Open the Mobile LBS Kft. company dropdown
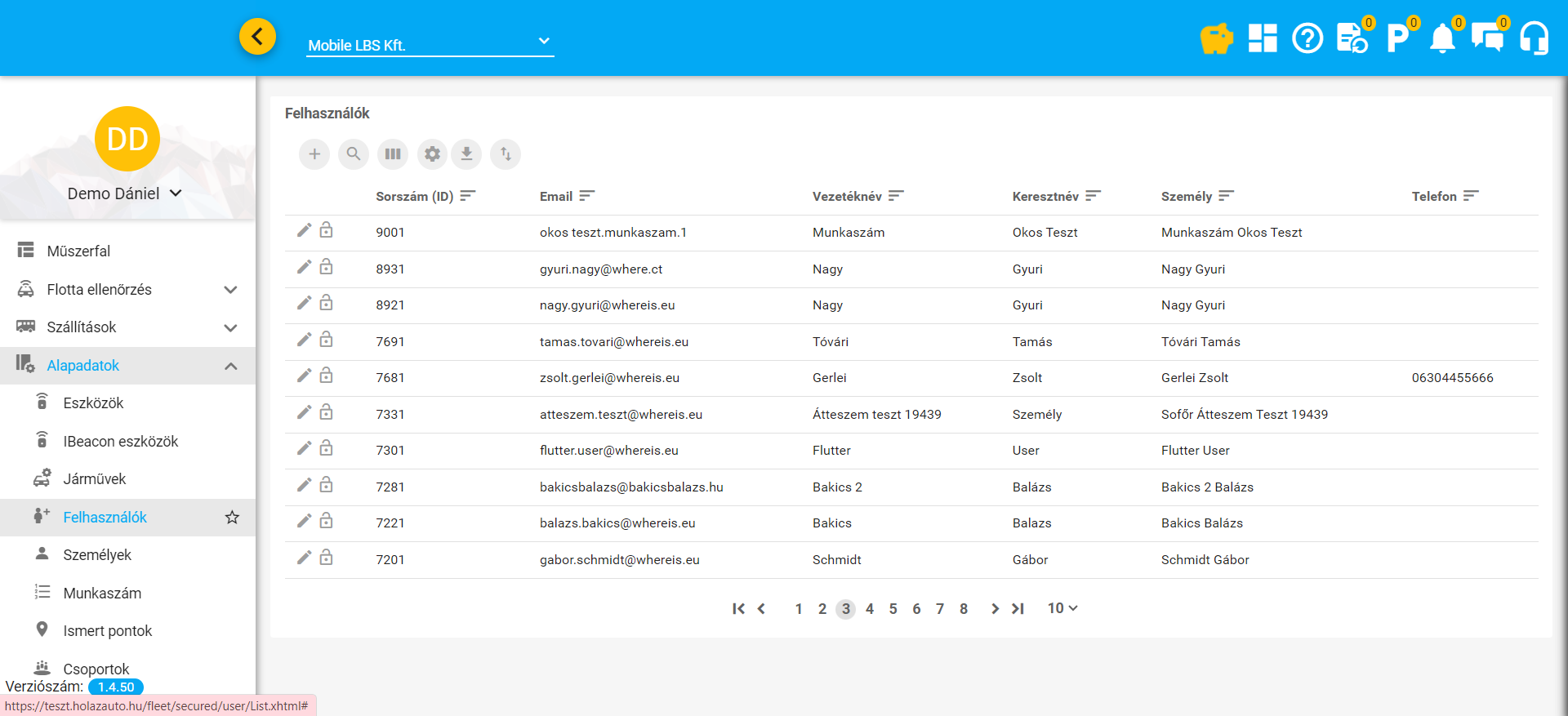The height and width of the screenshot is (716, 1568). point(430,45)
